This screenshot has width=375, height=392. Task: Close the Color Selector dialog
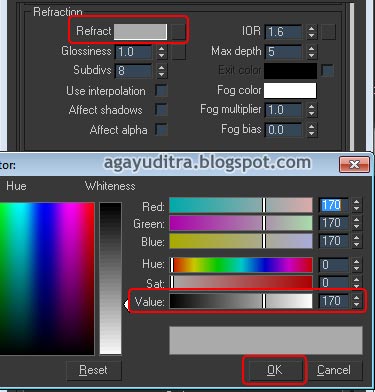click(354, 164)
